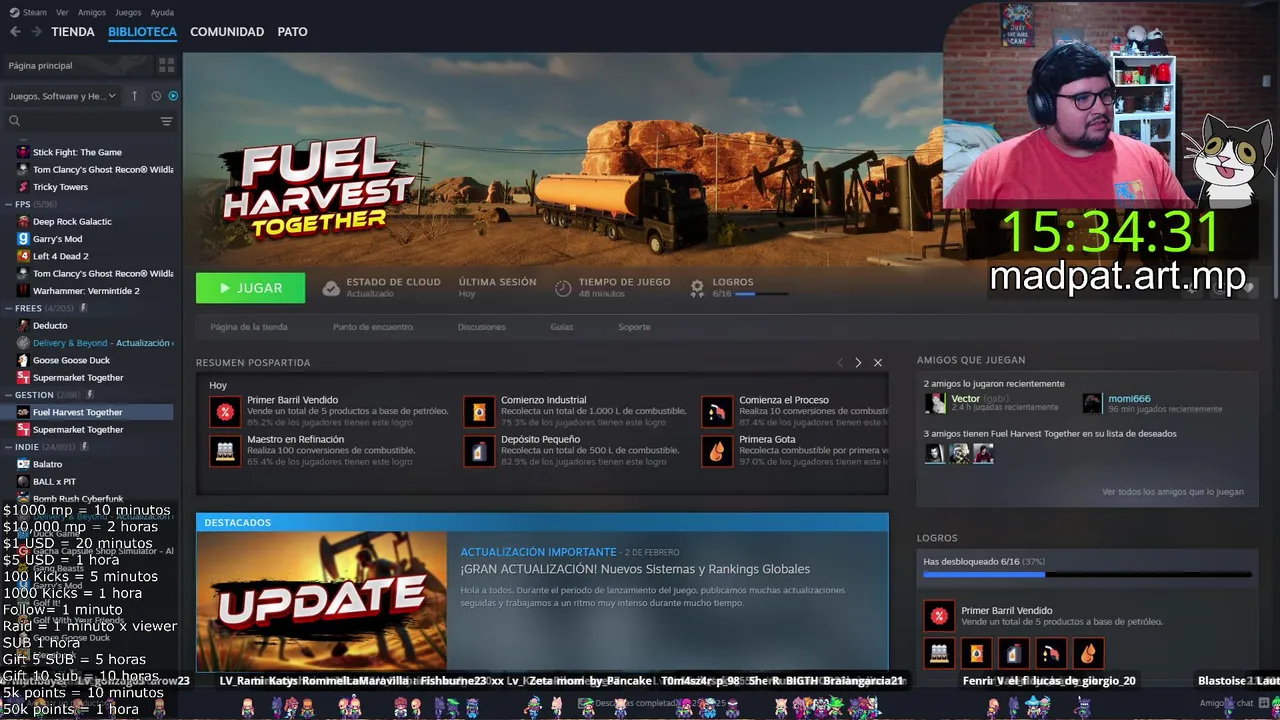
Task: Open the LOGROS ribbon icon
Action: 697,288
